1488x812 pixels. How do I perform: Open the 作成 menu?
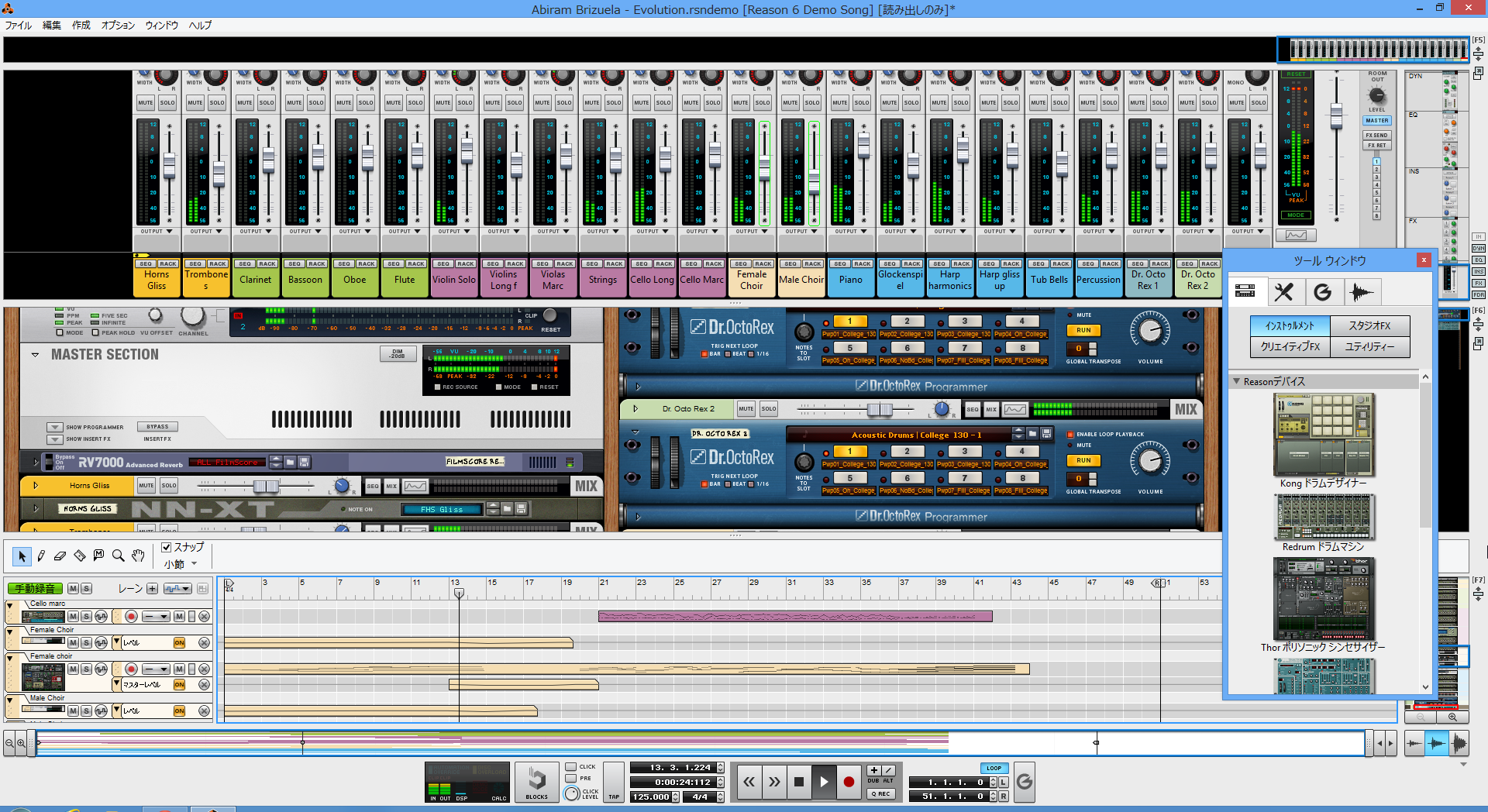[x=81, y=26]
